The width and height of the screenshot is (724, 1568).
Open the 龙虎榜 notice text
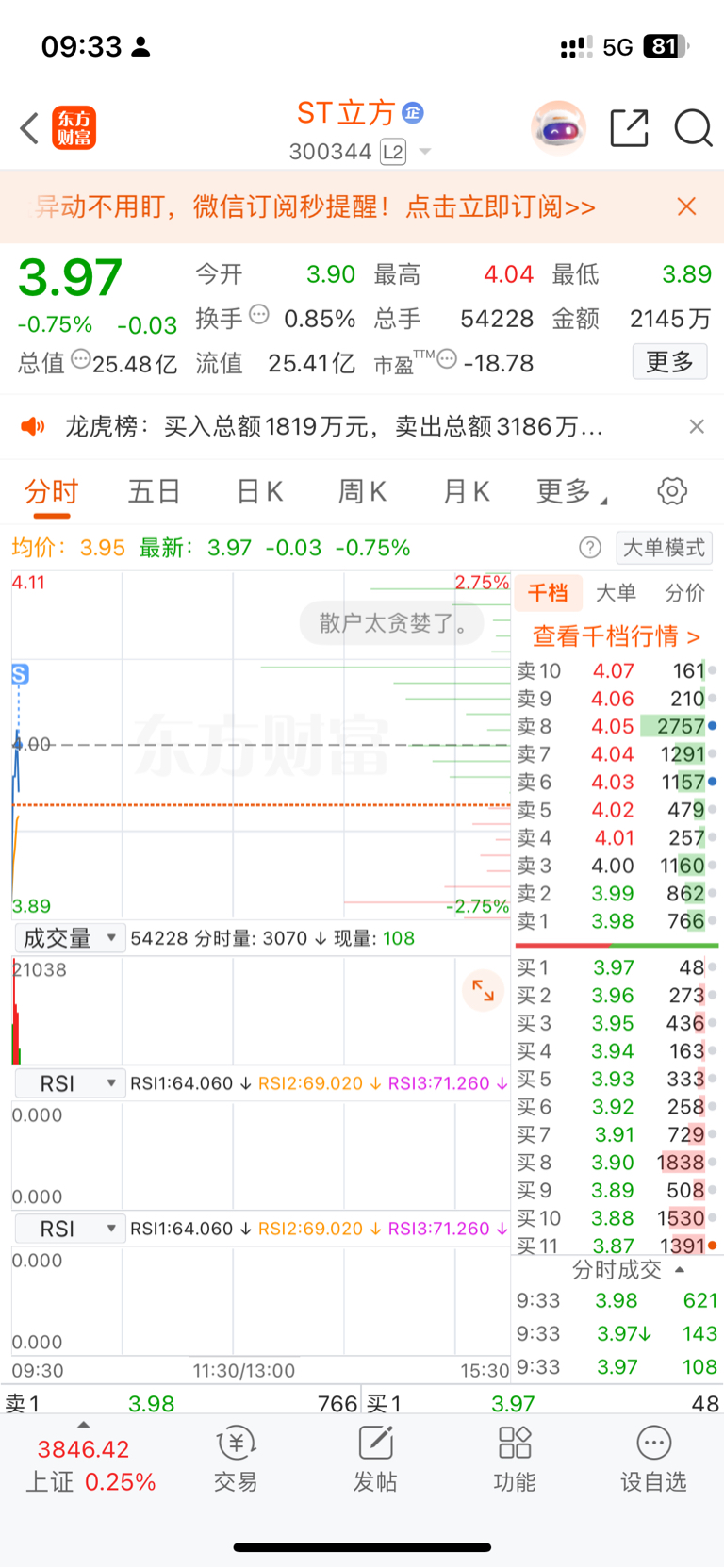pos(334,427)
